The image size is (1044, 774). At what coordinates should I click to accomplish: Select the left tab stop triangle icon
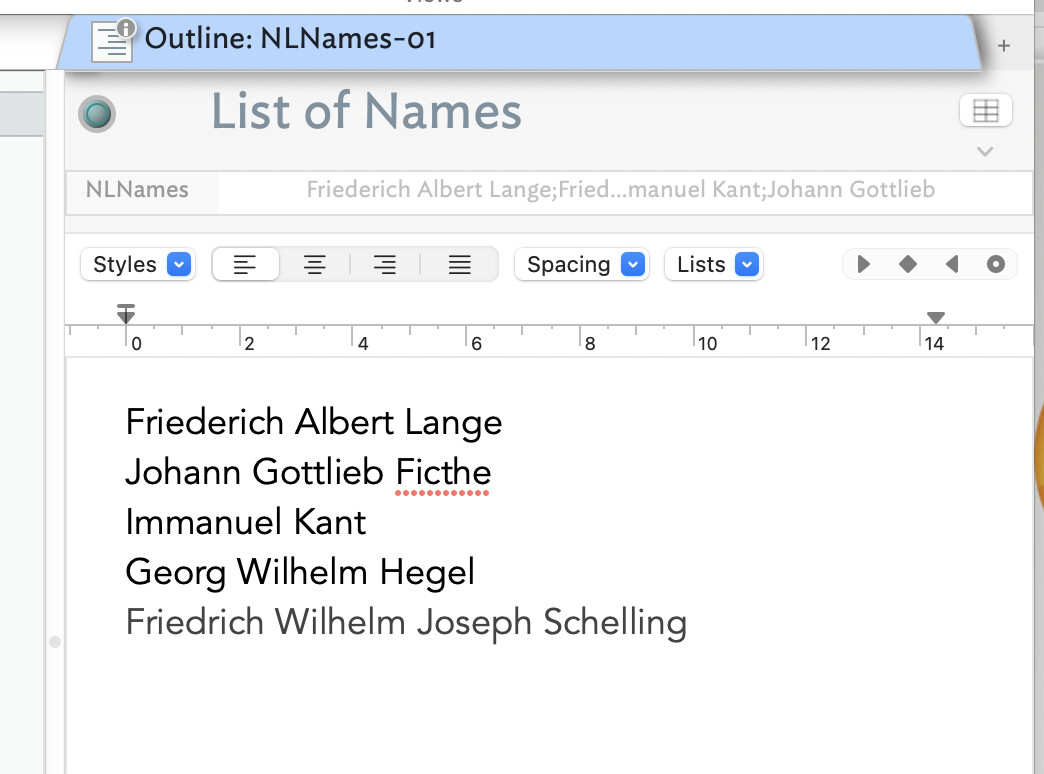(864, 264)
